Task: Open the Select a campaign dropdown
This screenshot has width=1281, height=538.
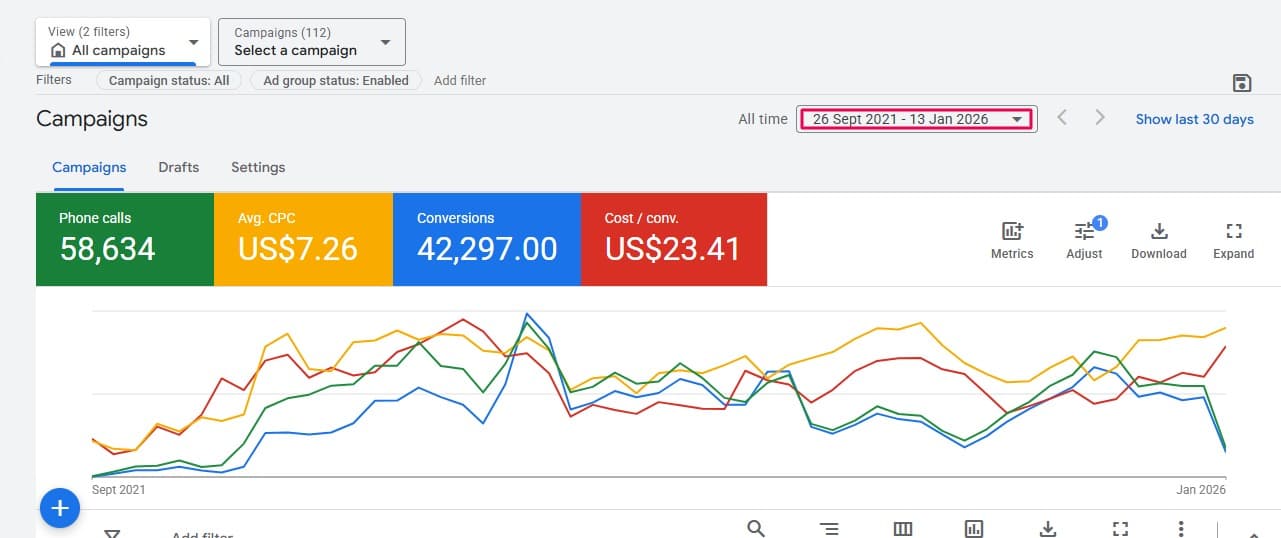Action: tap(312, 42)
